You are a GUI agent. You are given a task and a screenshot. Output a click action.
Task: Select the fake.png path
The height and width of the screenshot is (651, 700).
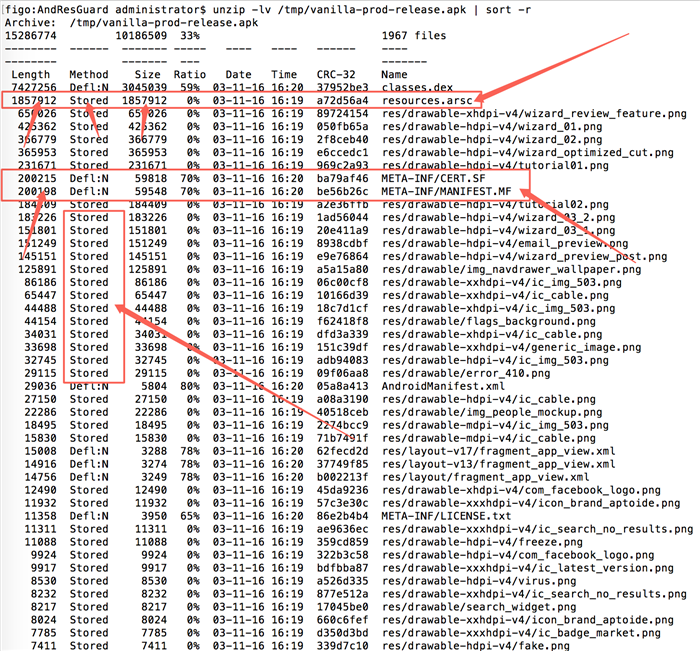click(475, 646)
